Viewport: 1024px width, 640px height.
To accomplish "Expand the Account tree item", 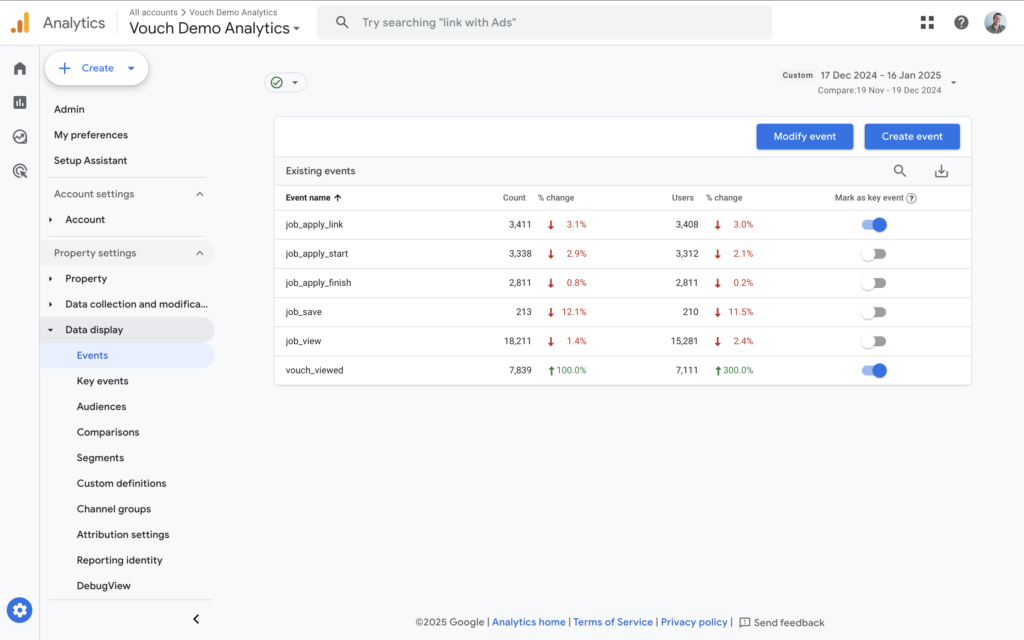I will 50,219.
